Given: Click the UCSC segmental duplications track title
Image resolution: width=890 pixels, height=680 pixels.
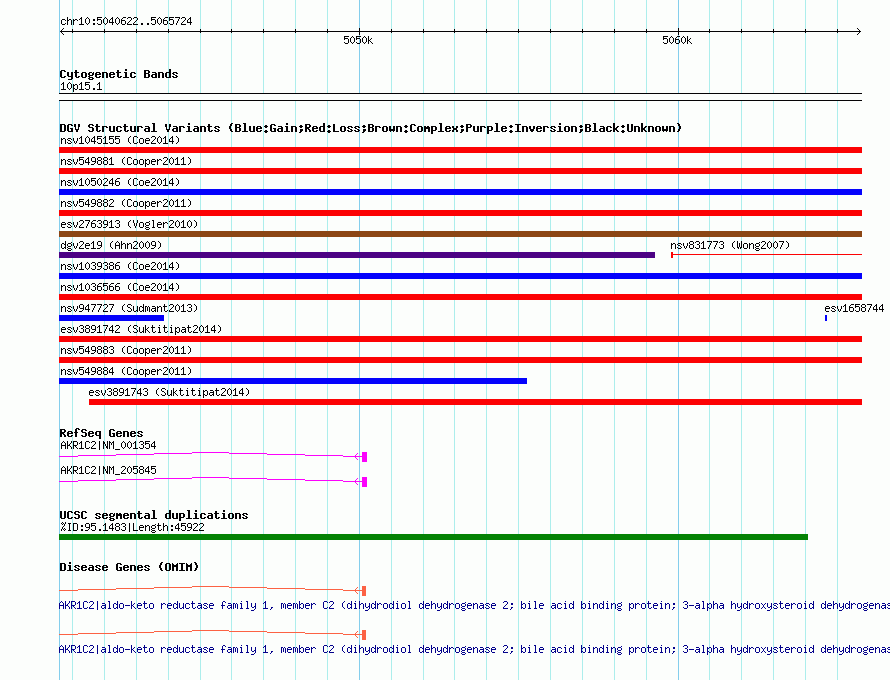Looking at the screenshot, I should click(154, 515).
